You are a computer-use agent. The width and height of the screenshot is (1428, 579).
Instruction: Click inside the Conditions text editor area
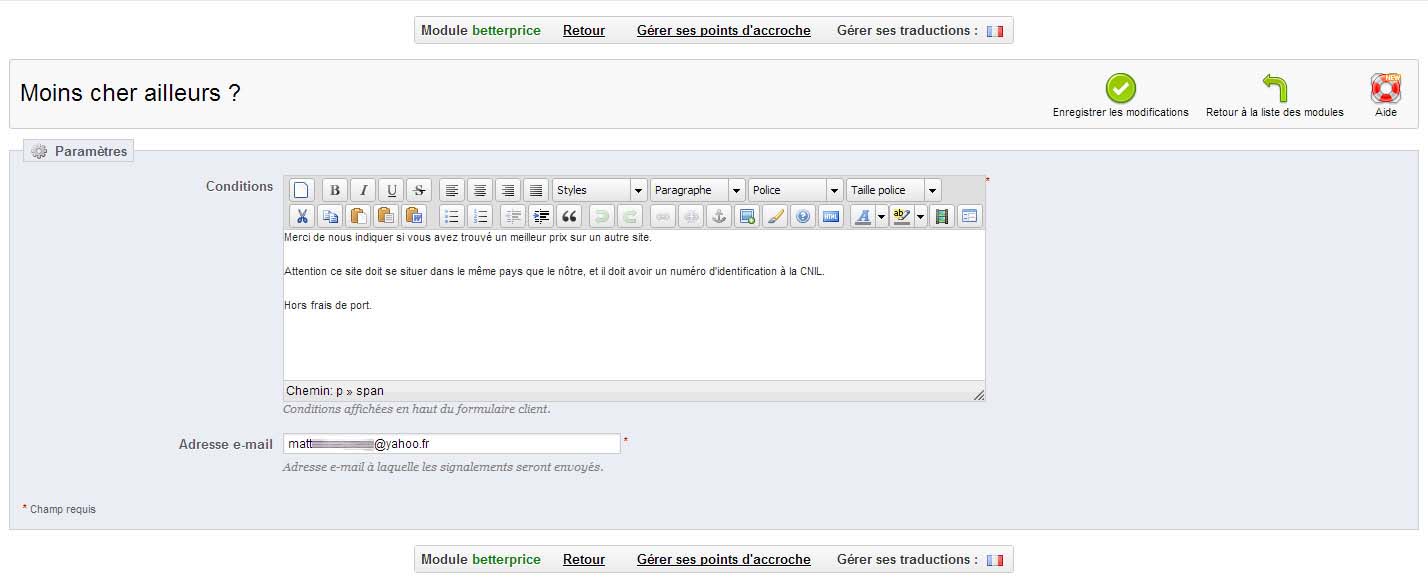[x=634, y=305]
